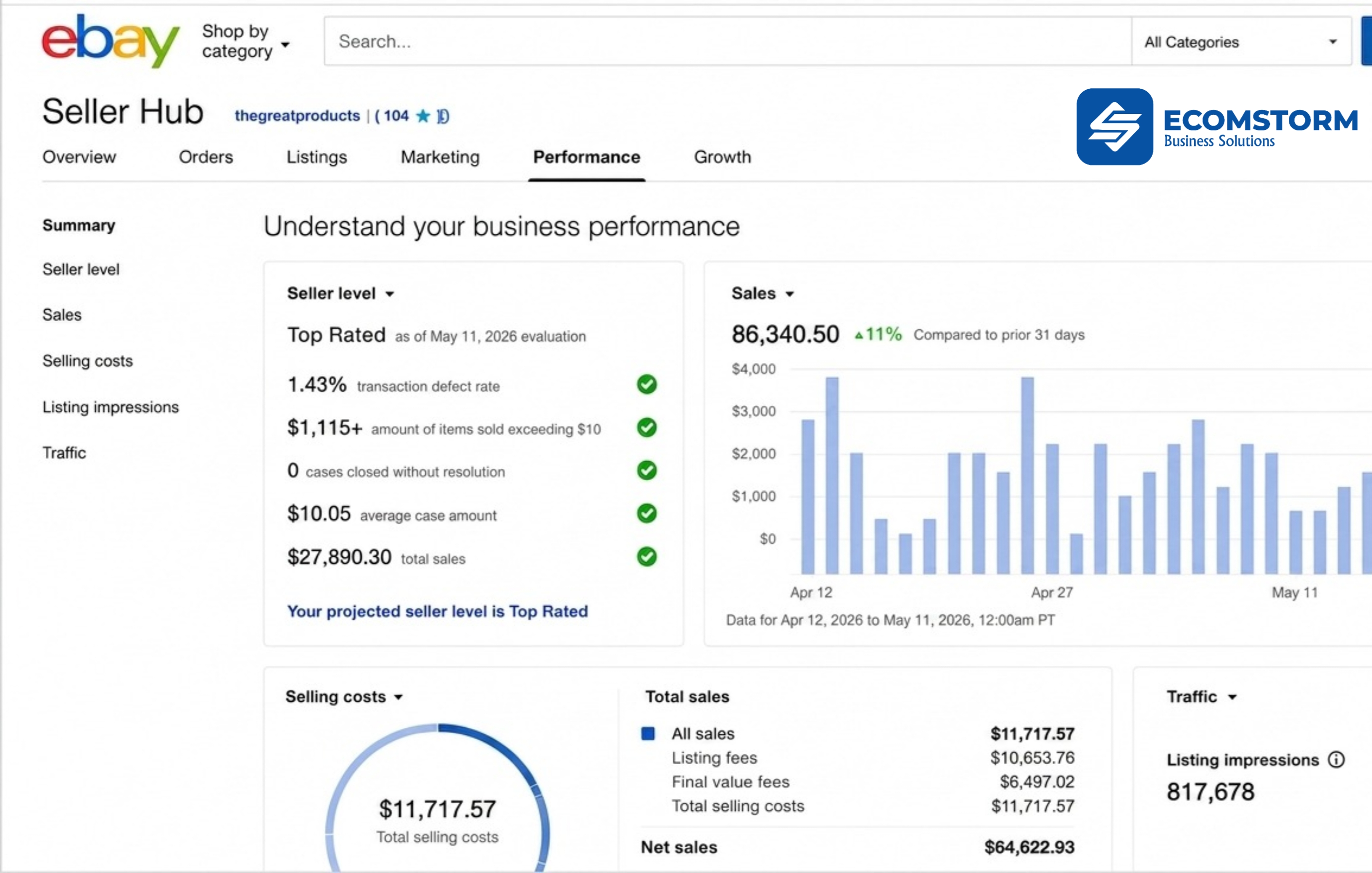Open the Orders tab
The width and height of the screenshot is (1372, 873).
coord(206,157)
